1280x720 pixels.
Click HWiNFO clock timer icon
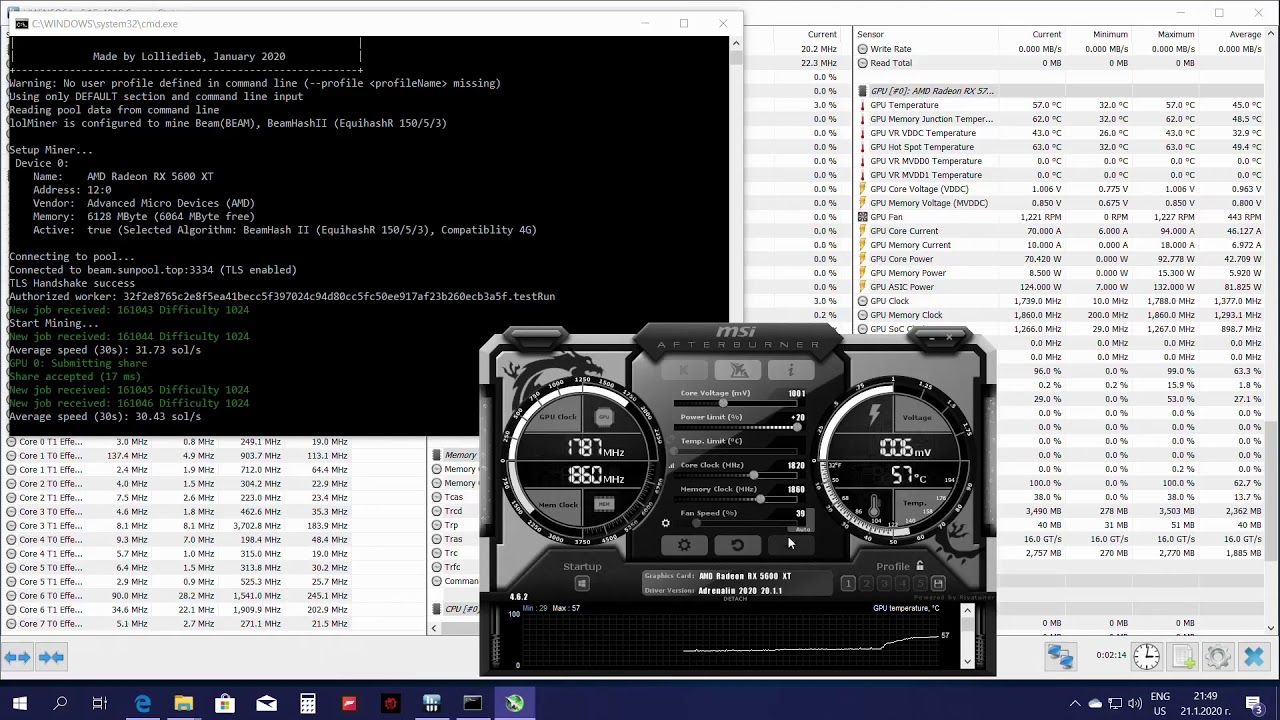point(1146,657)
